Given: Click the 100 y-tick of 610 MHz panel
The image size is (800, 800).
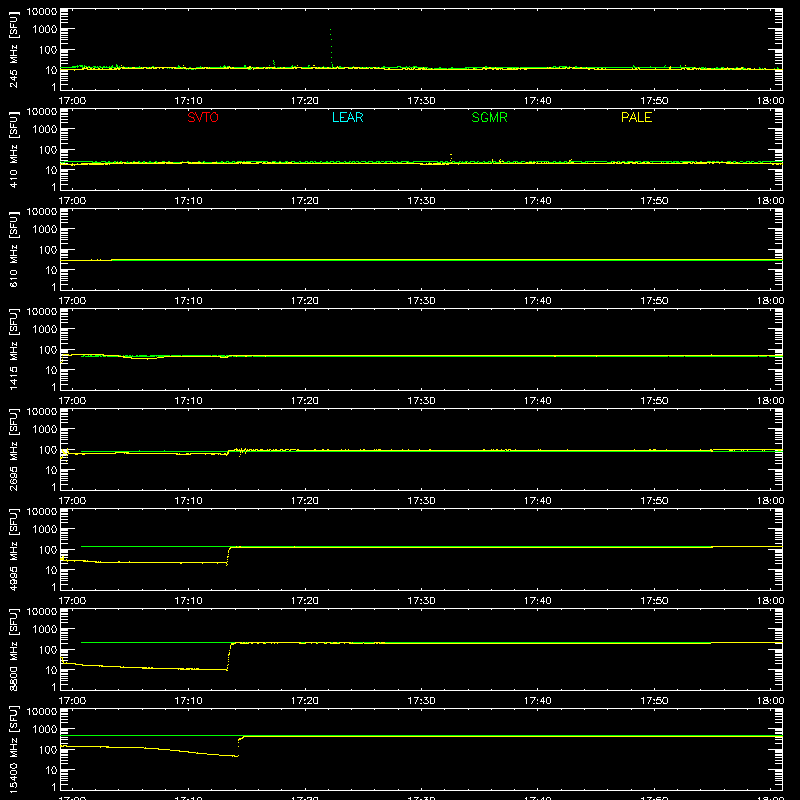Looking at the screenshot, I should 48,250.
